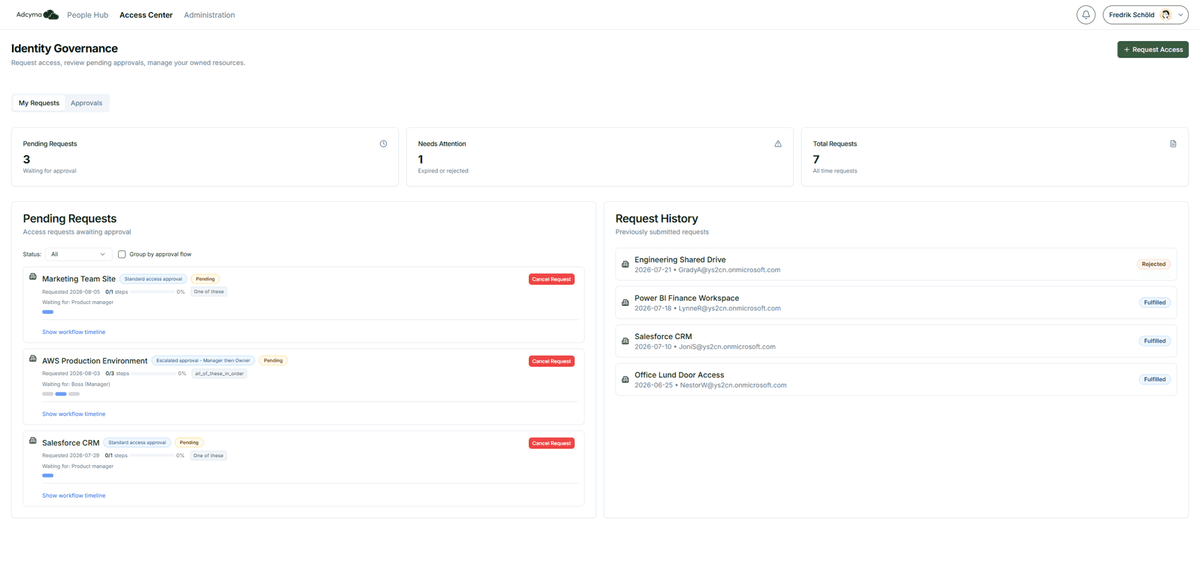Click the Escalated approval - Manager then Owner tag

tap(204, 361)
